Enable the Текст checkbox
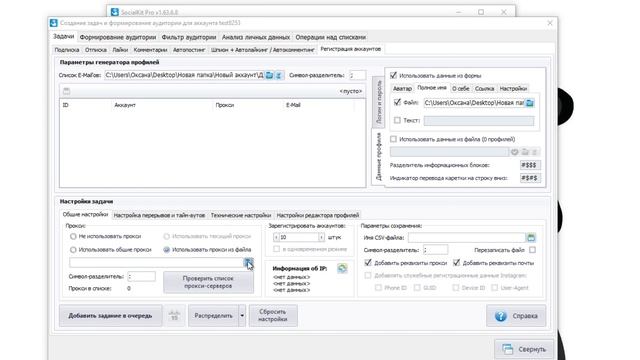The height and width of the screenshot is (360, 640). pyautogui.click(x=397, y=120)
